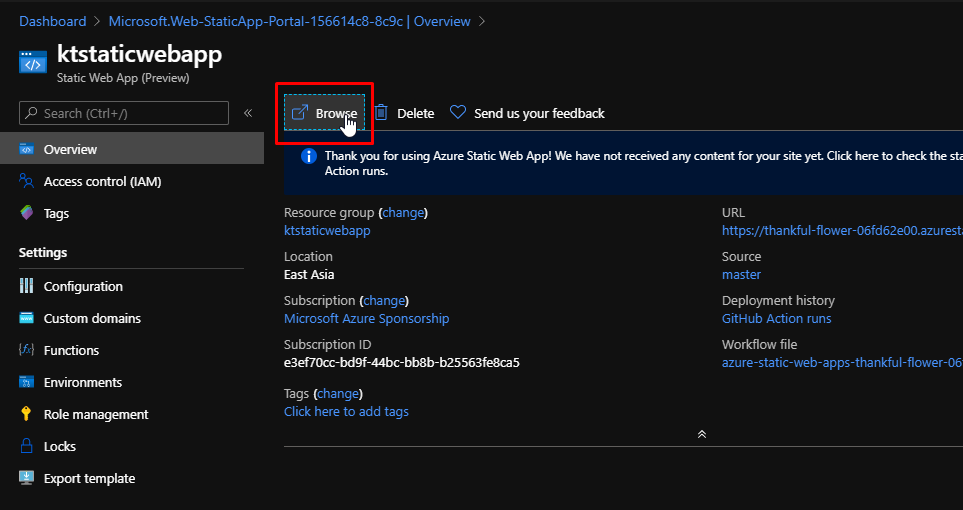
Task: Click the search magnifier icon
Action: tap(32, 113)
